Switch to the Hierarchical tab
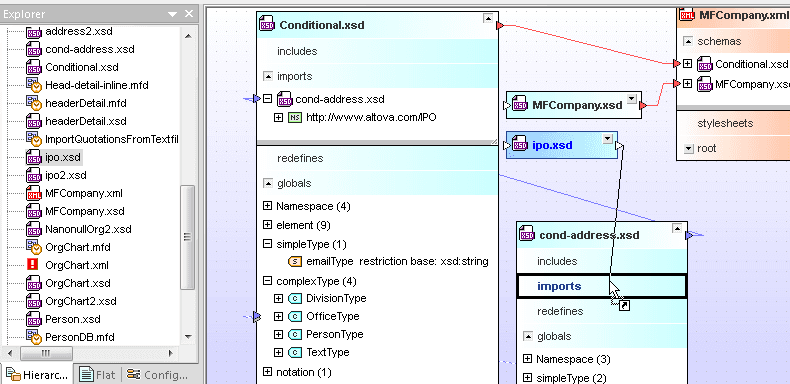Viewport: 790px width, 384px height. pyautogui.click(x=37, y=374)
